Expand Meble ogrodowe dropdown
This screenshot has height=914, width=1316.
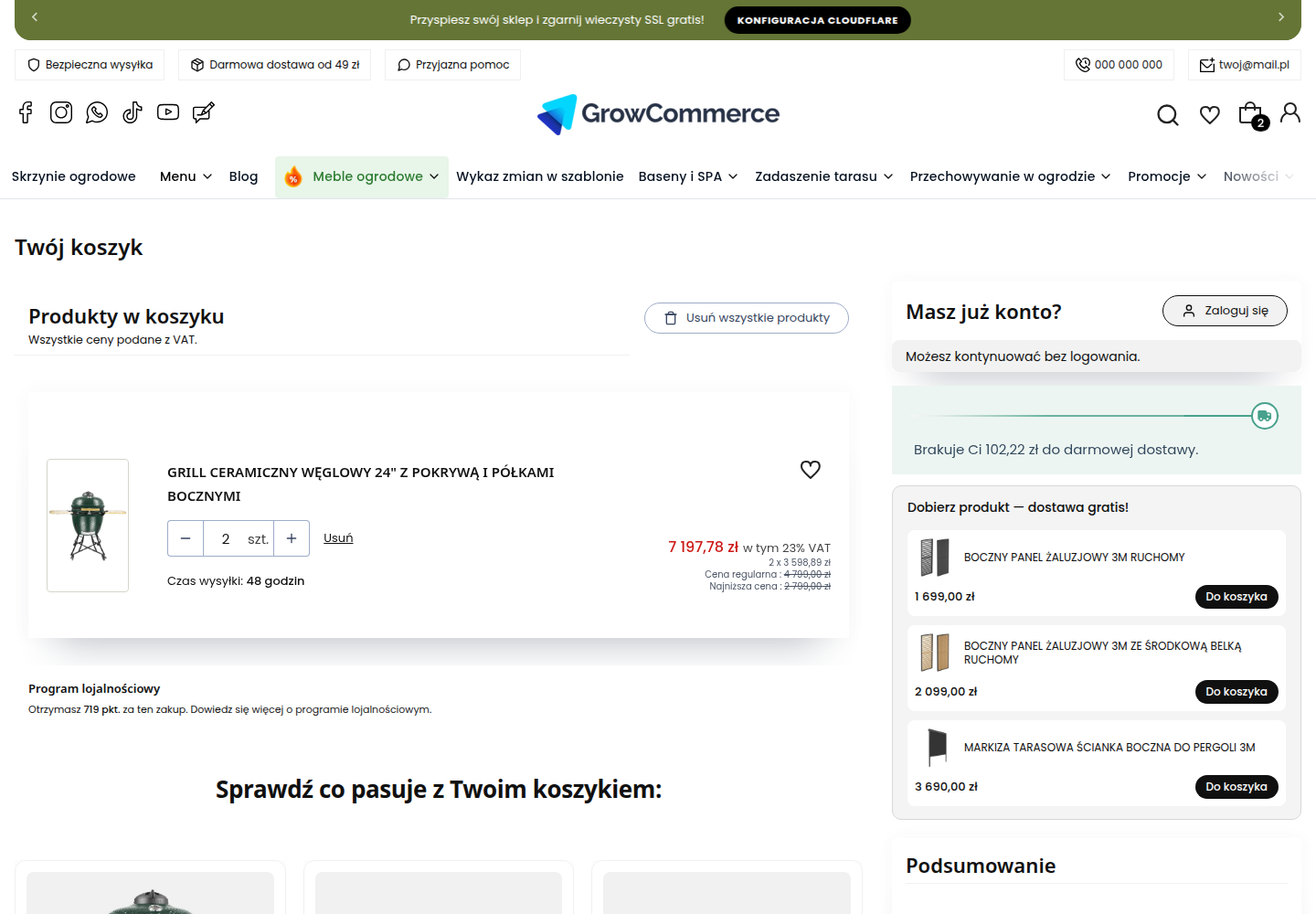[x=362, y=176]
